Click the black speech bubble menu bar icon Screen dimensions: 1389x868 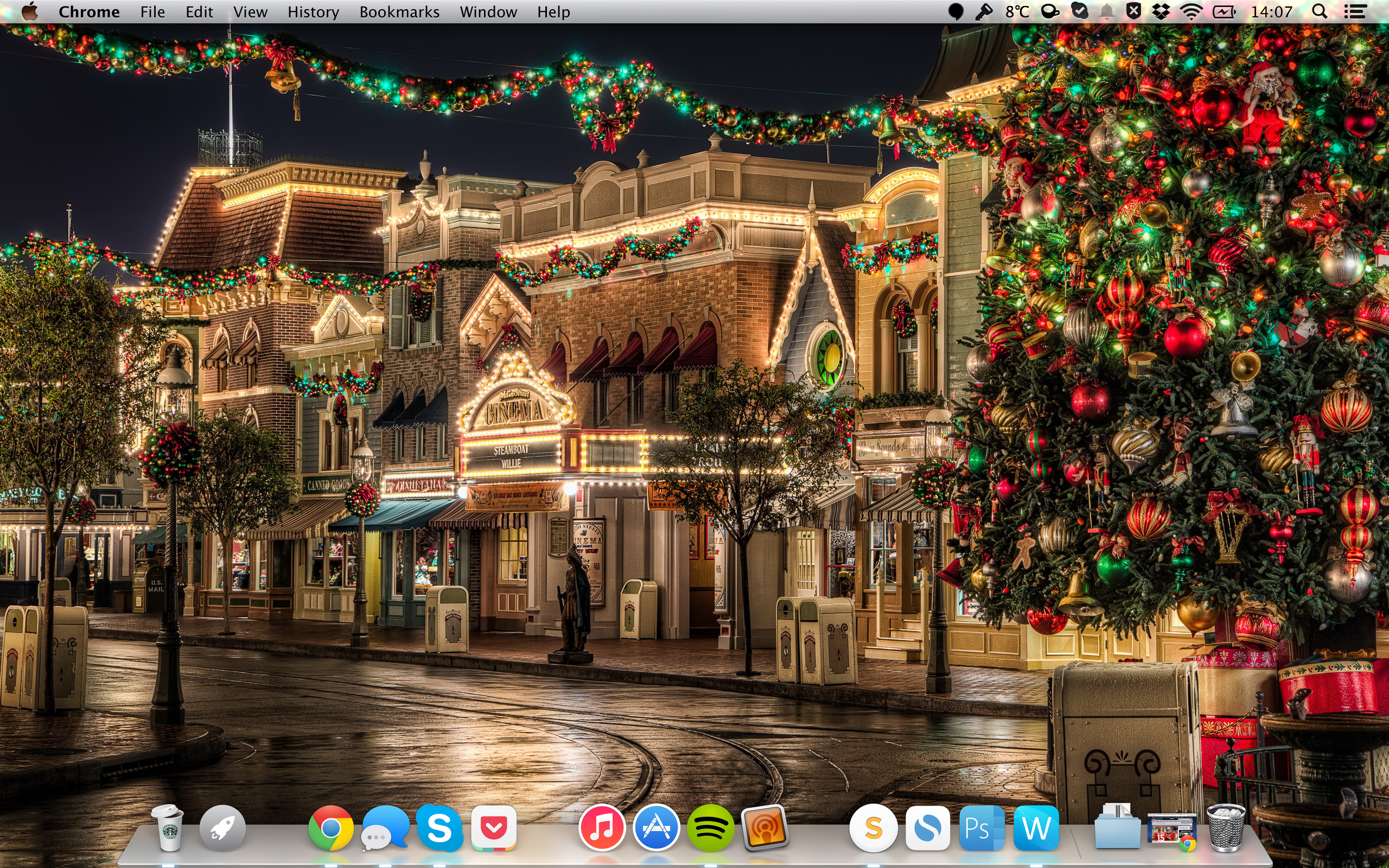coord(955,11)
